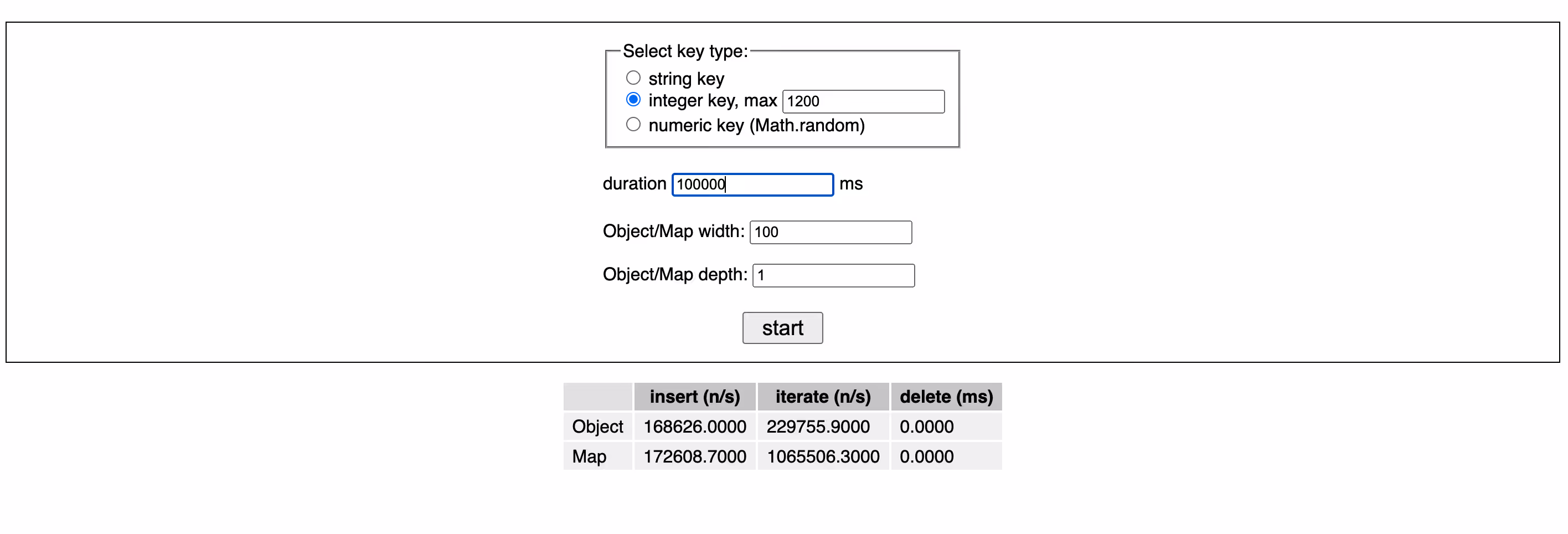The width and height of the screenshot is (1568, 534).
Task: Click the string key label text
Action: click(686, 79)
